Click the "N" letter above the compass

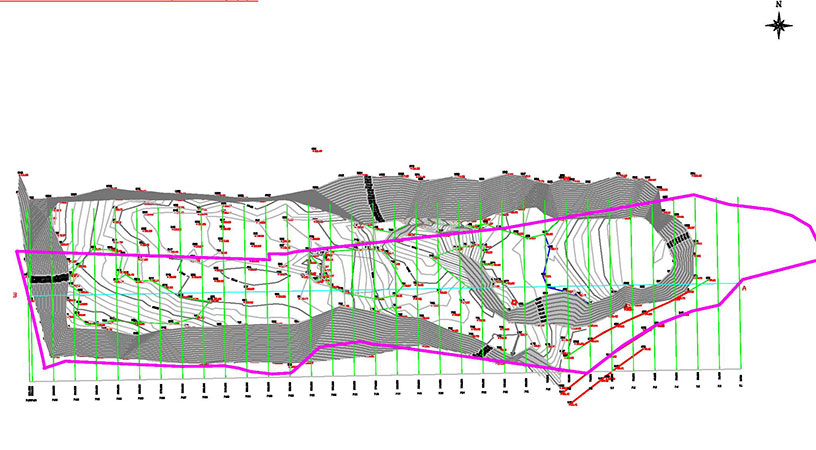click(779, 5)
